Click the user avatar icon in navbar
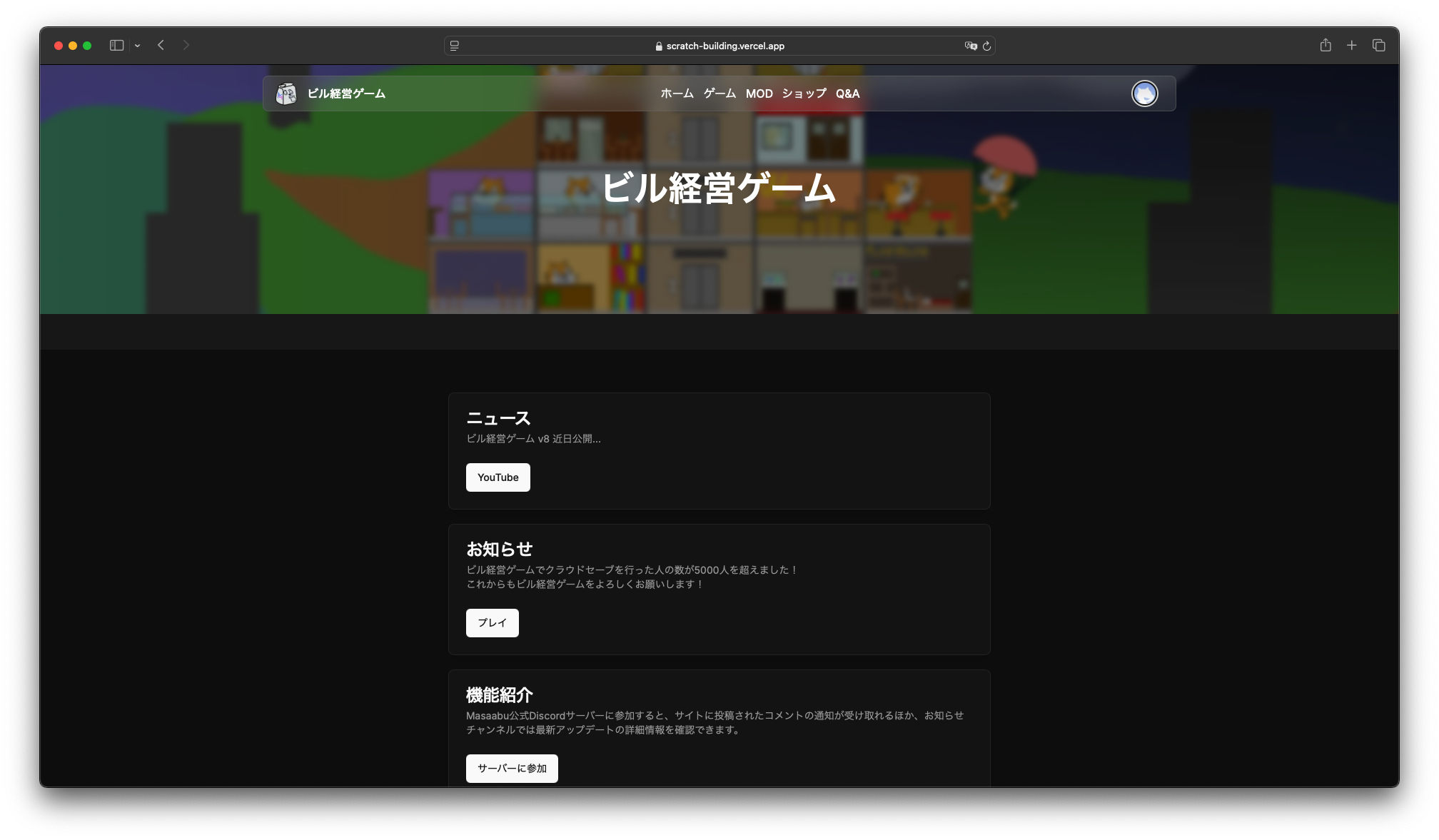The image size is (1439, 840). point(1145,93)
